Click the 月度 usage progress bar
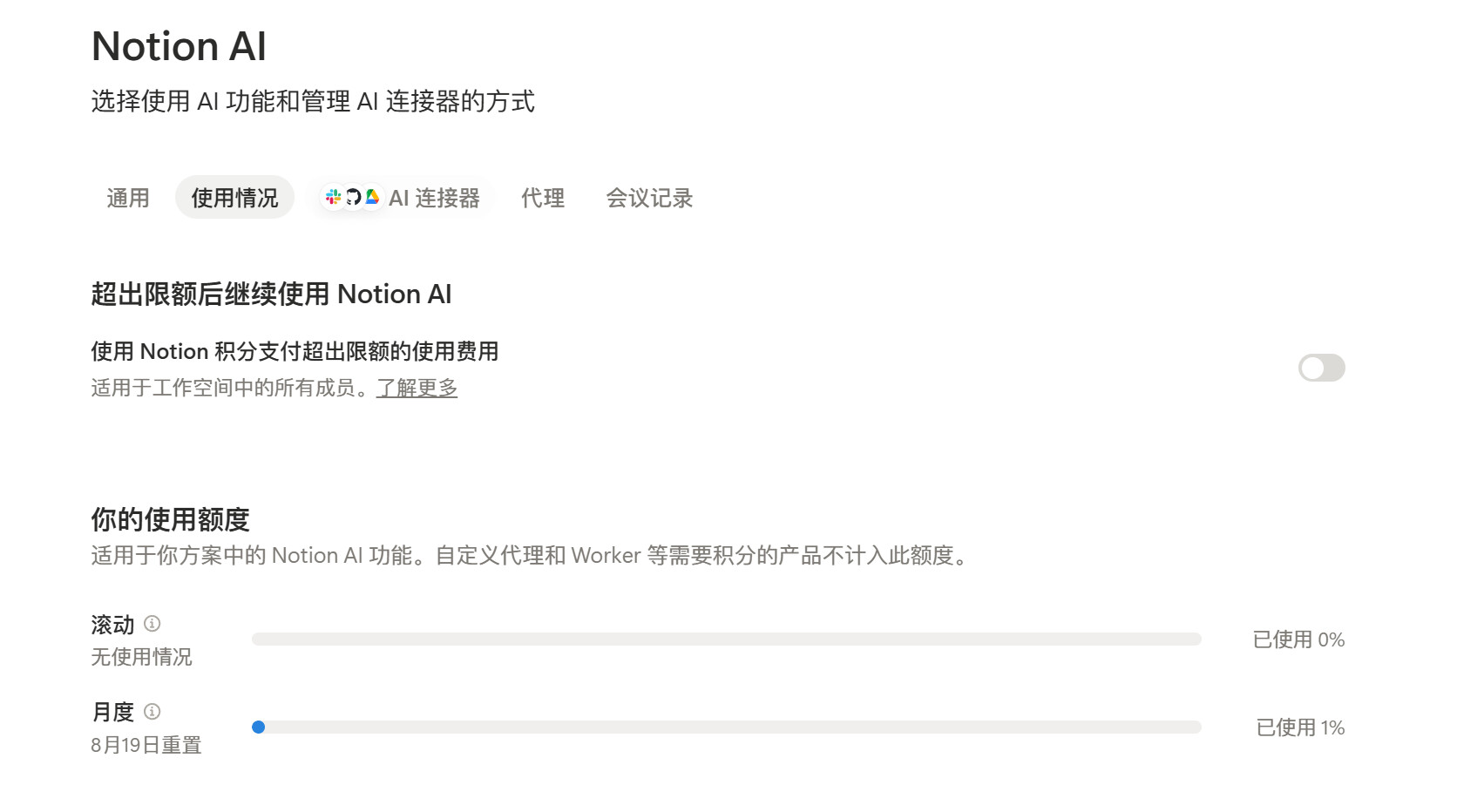This screenshot has width=1457, height=812. 727,727
